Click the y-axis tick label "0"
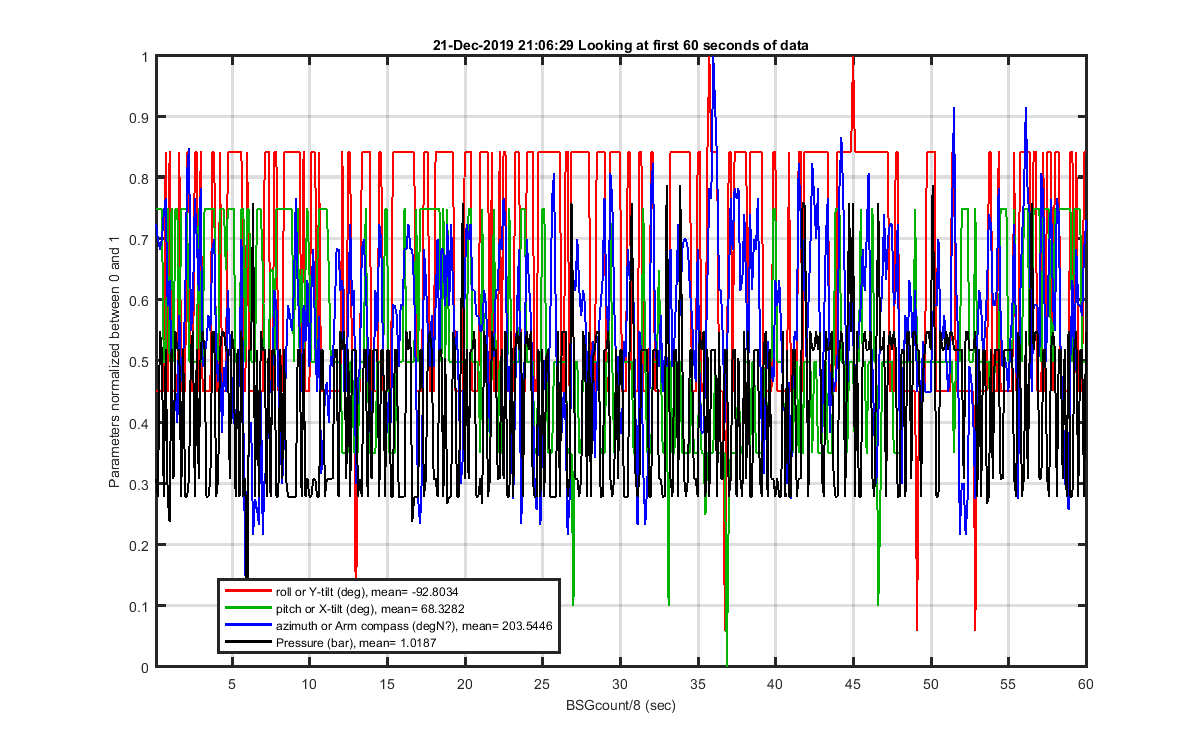This screenshot has height=750, width=1200. 146,667
